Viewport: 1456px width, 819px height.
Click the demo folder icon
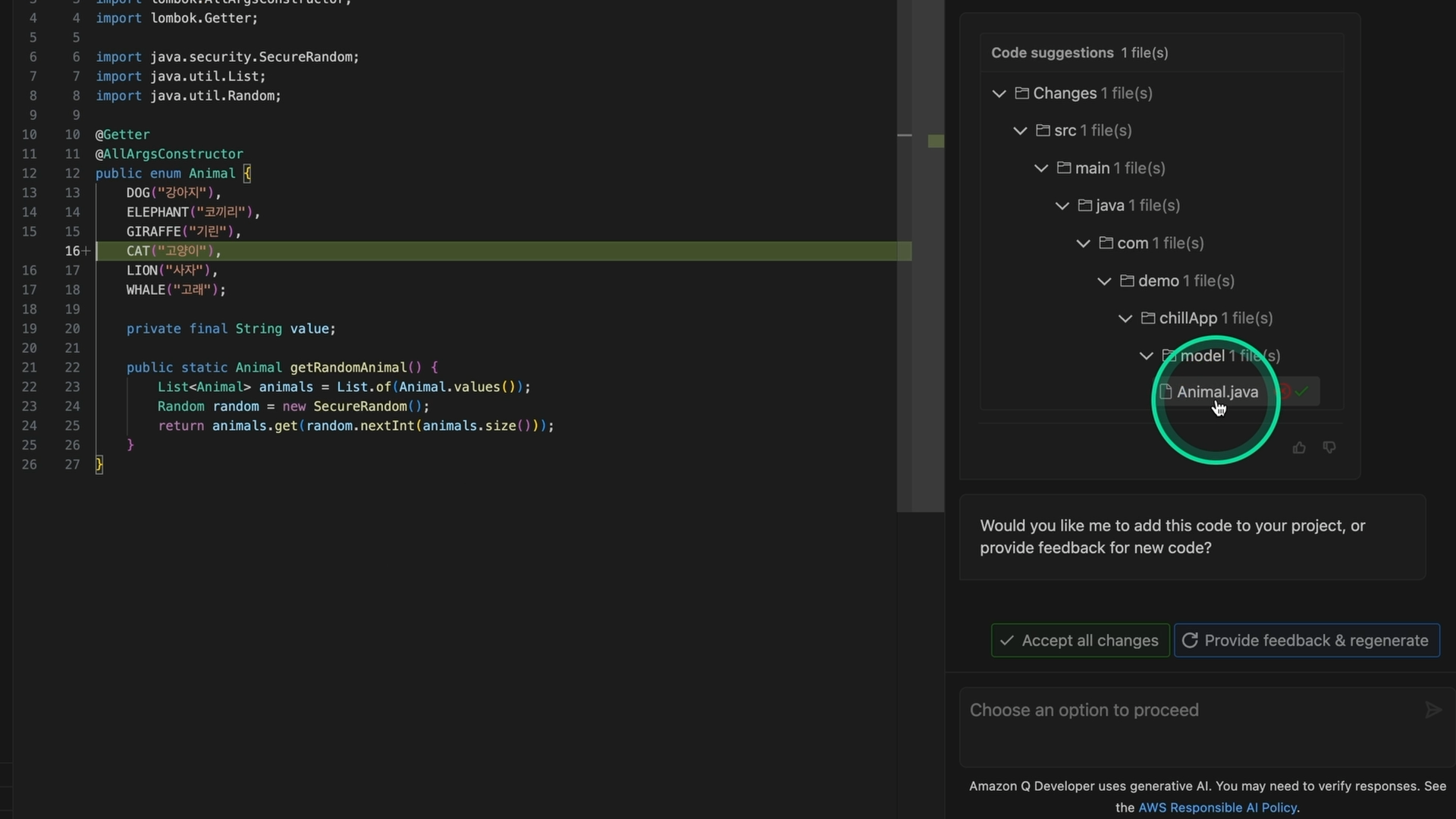[x=1127, y=281]
